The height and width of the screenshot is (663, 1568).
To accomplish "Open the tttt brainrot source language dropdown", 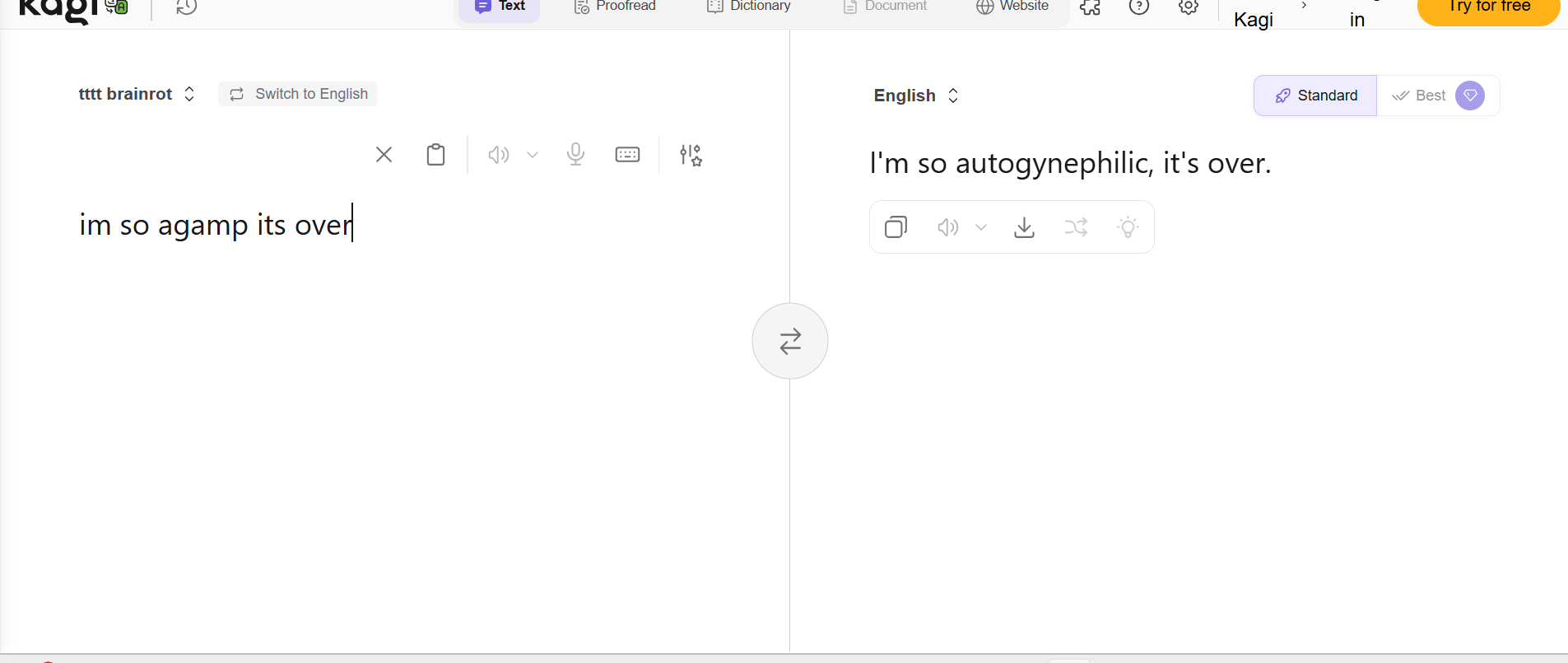I will [x=137, y=94].
